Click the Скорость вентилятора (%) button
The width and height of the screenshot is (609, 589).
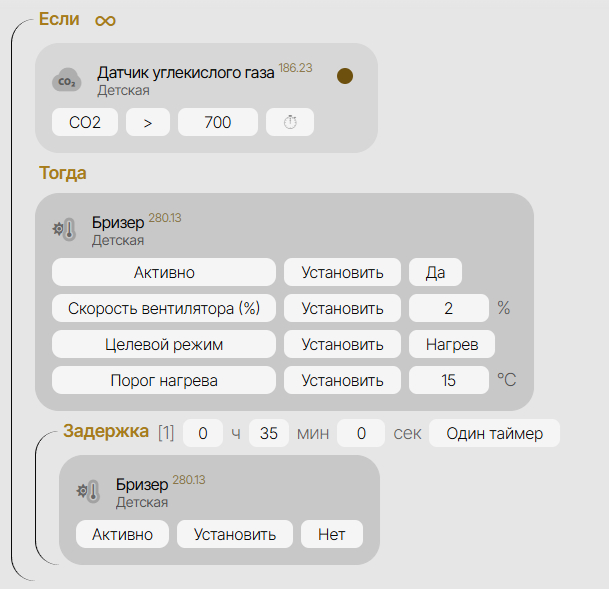click(x=163, y=308)
